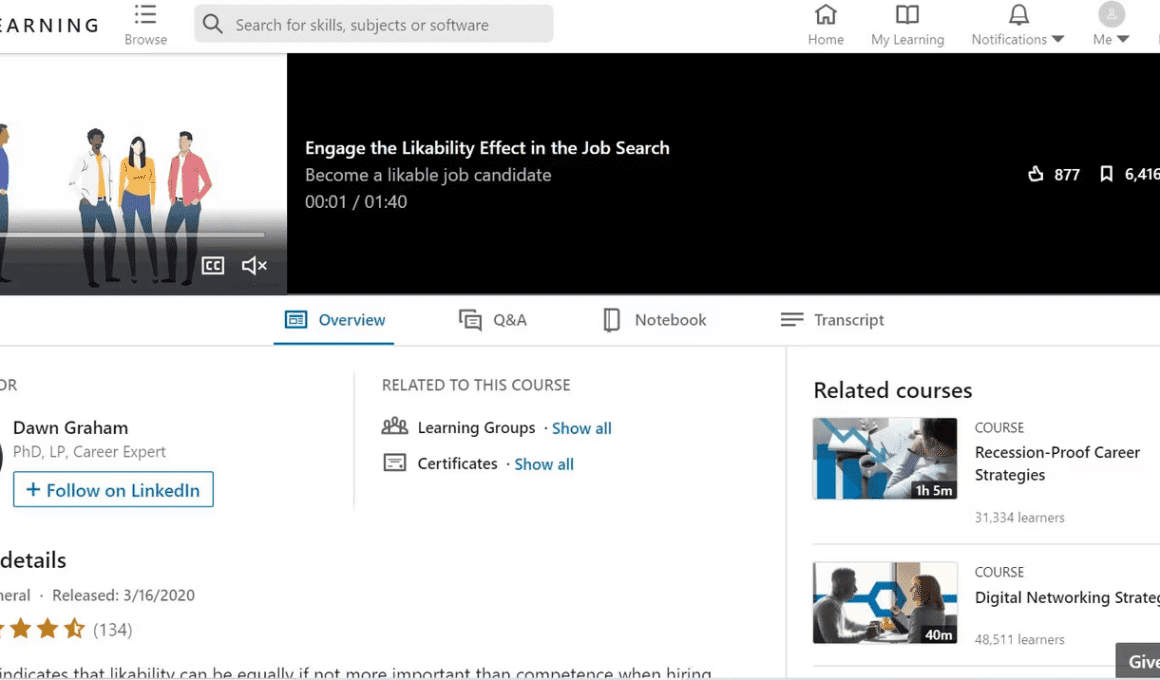Click 'Released: 3/16/2020' text
1160x680 pixels.
point(123,596)
